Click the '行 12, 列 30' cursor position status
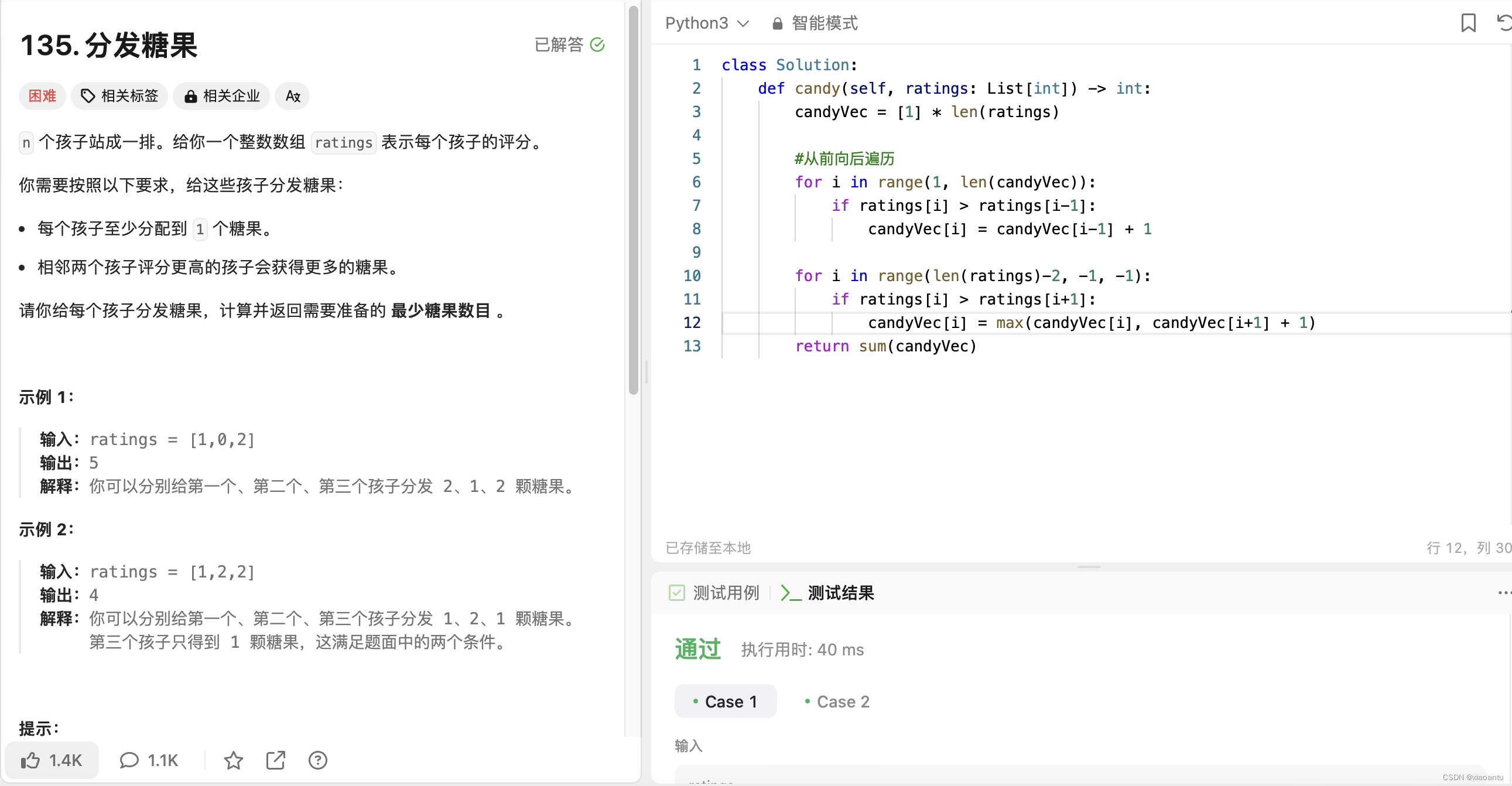 click(1469, 547)
